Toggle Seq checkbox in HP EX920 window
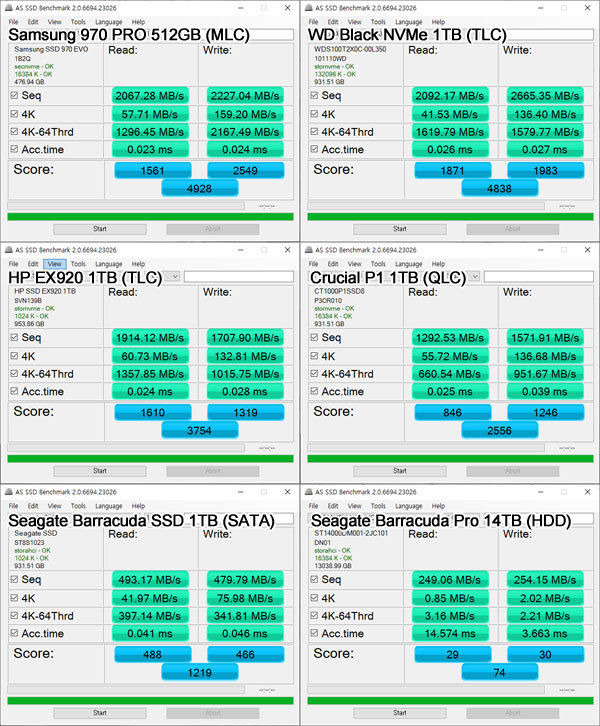The height and width of the screenshot is (726, 600). pyautogui.click(x=14, y=338)
